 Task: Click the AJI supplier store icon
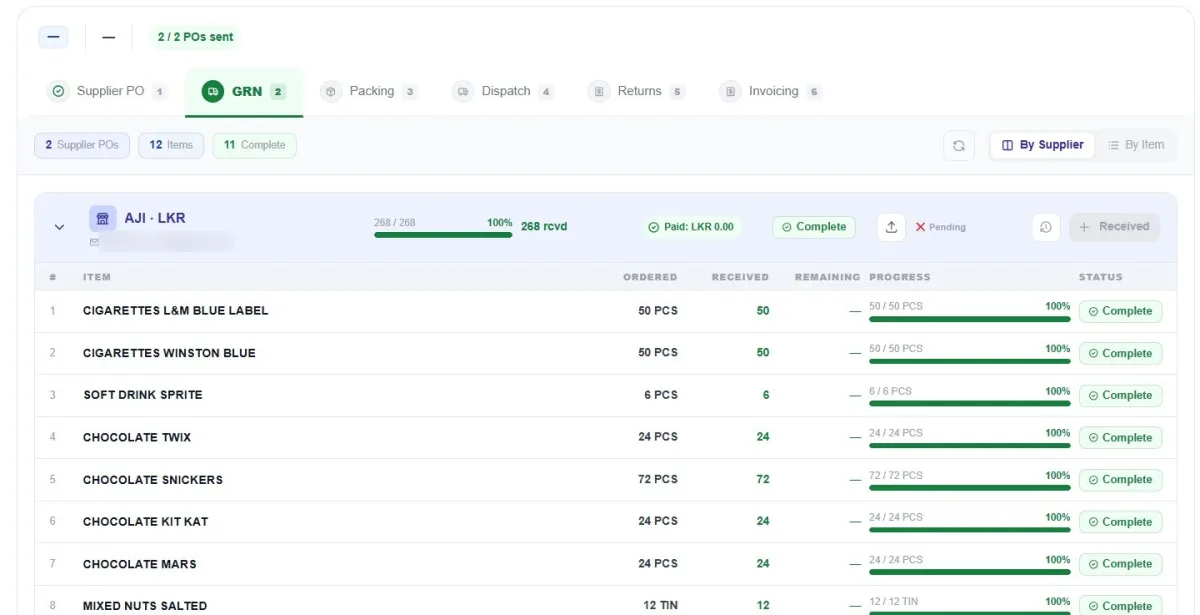point(103,219)
